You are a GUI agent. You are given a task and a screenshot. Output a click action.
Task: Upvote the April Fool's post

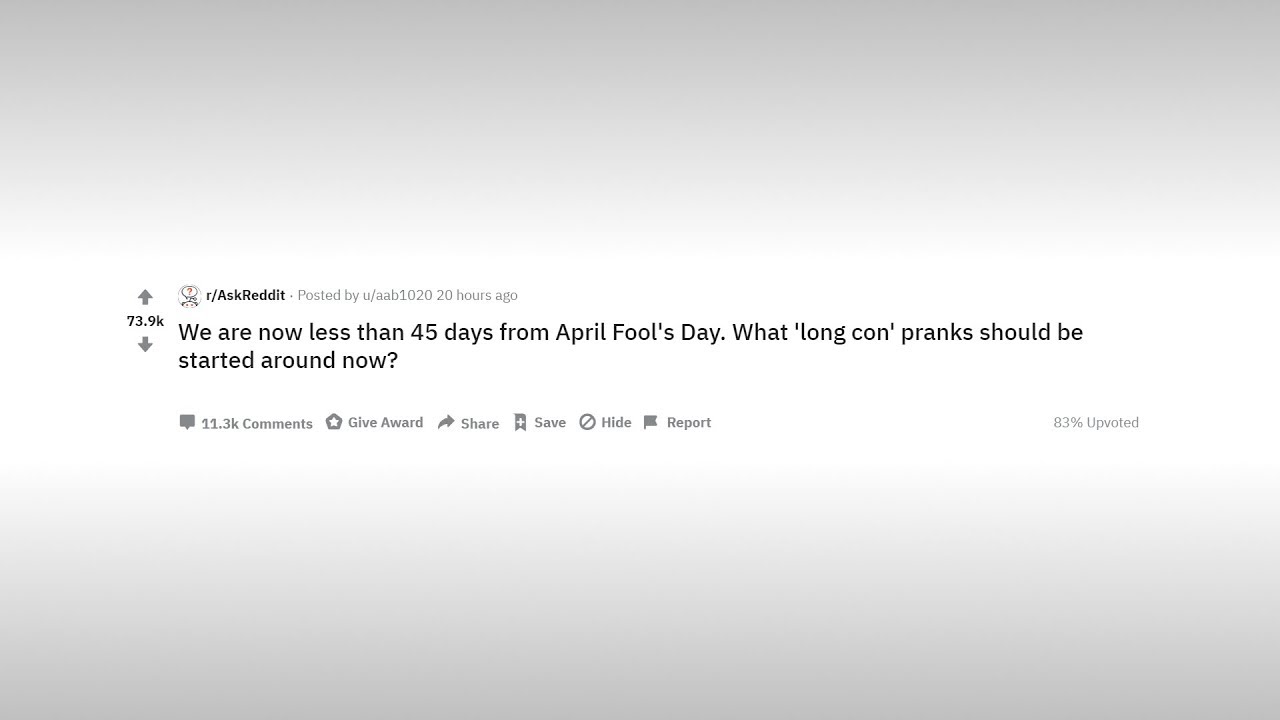tap(145, 297)
